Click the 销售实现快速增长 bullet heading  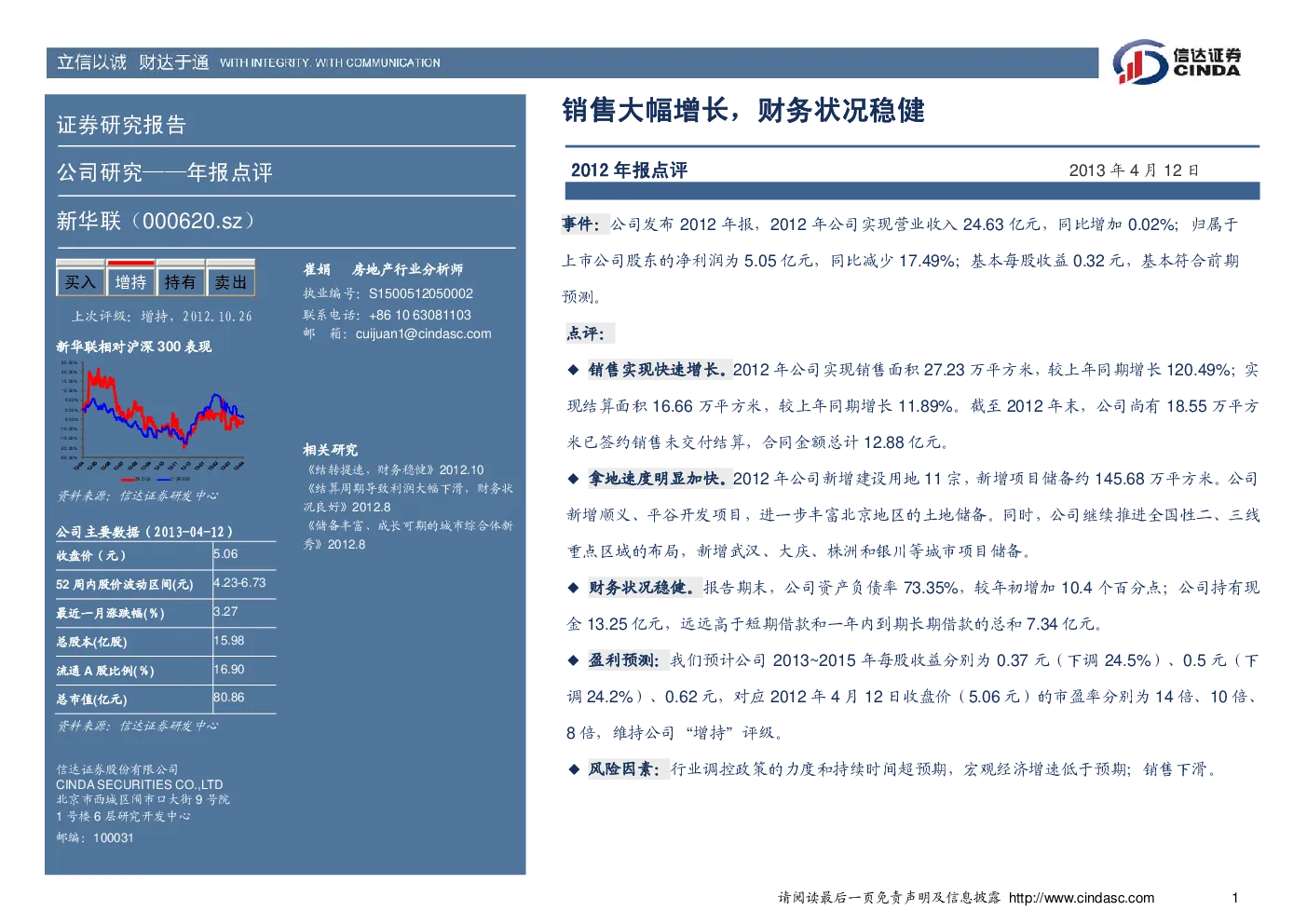[x=659, y=369]
